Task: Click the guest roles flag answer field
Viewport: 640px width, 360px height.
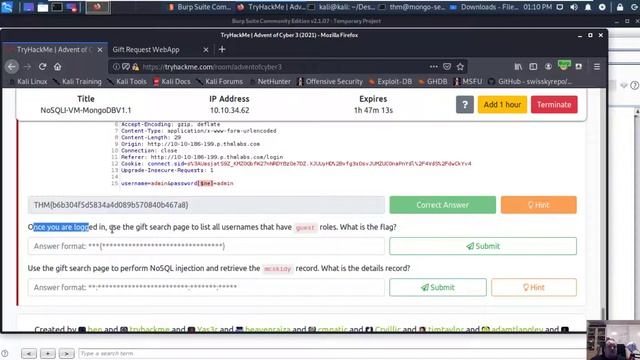Action: pos(206,246)
